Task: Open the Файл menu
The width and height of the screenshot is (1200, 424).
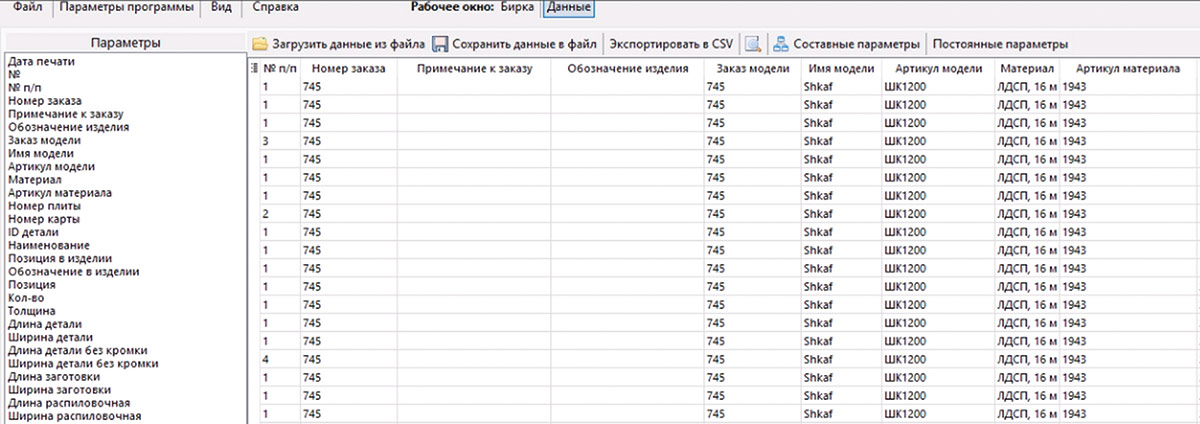Action: [27, 8]
